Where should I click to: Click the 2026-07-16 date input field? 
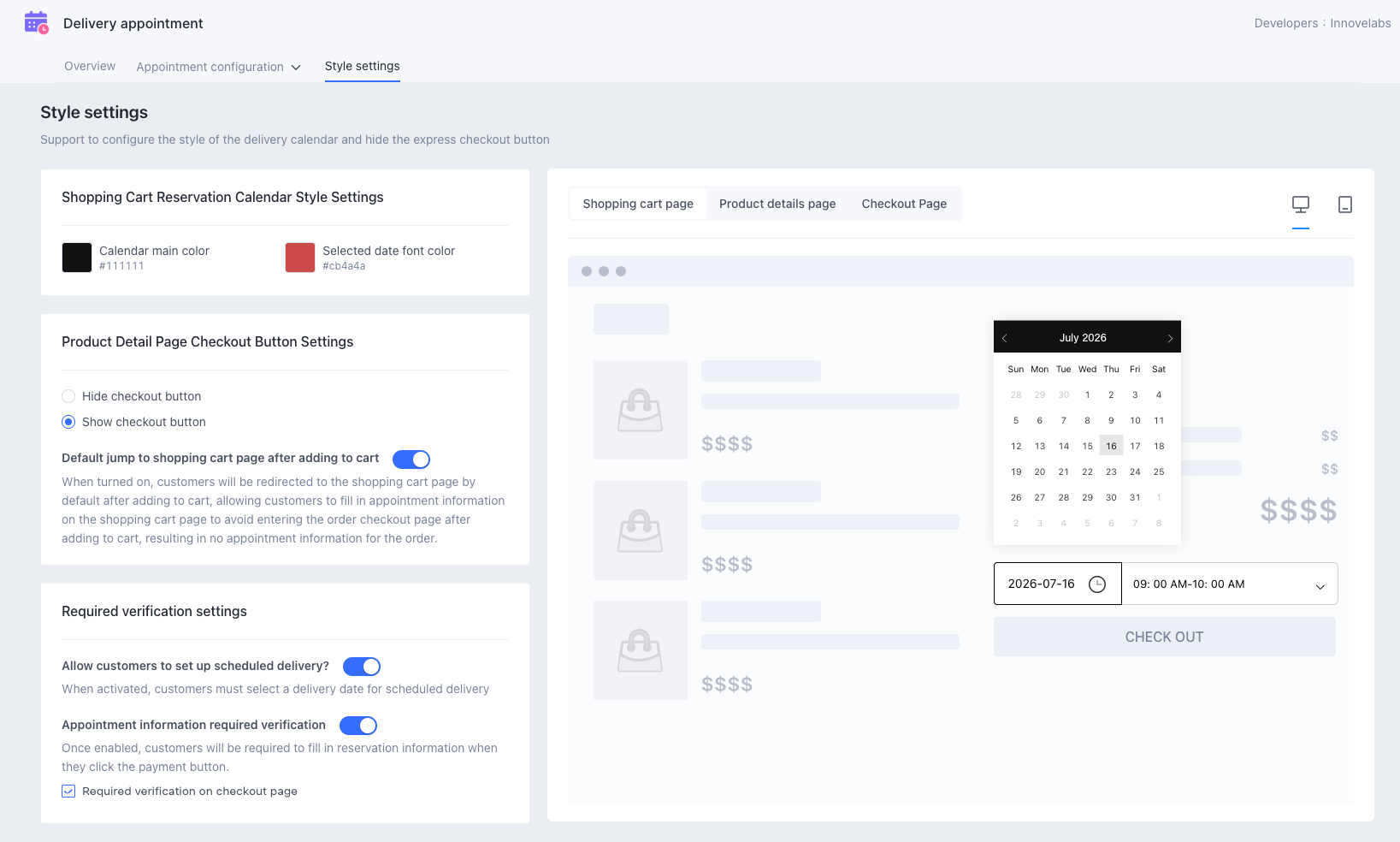(1058, 584)
